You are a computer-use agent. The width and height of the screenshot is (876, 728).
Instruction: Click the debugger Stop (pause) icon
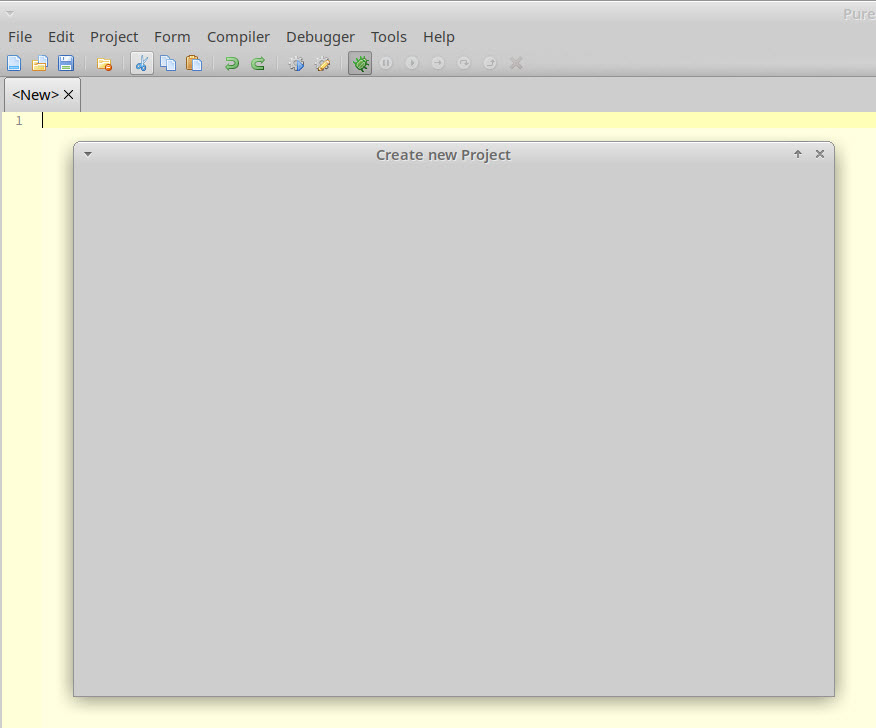385,63
